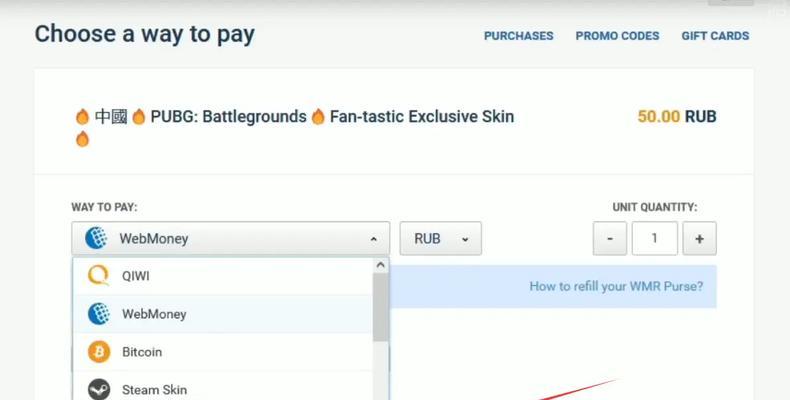Collapse the WebMoney way to pay dropdown
The image size is (790, 400).
230,238
